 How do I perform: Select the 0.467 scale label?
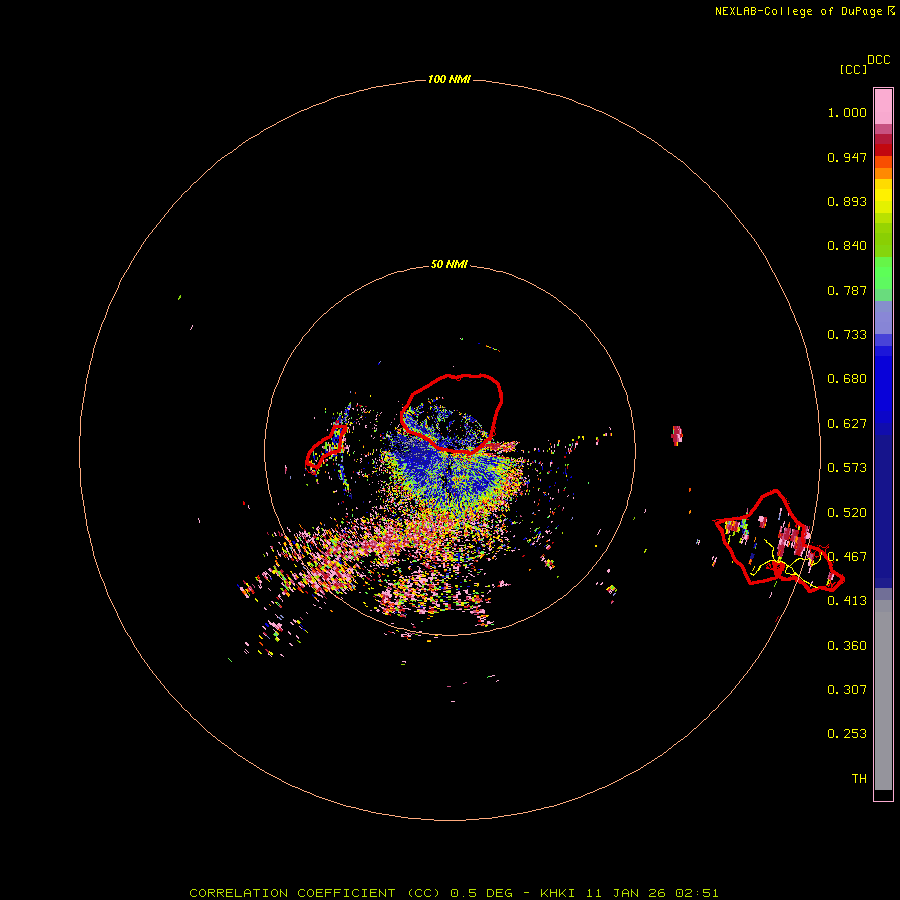(x=847, y=557)
